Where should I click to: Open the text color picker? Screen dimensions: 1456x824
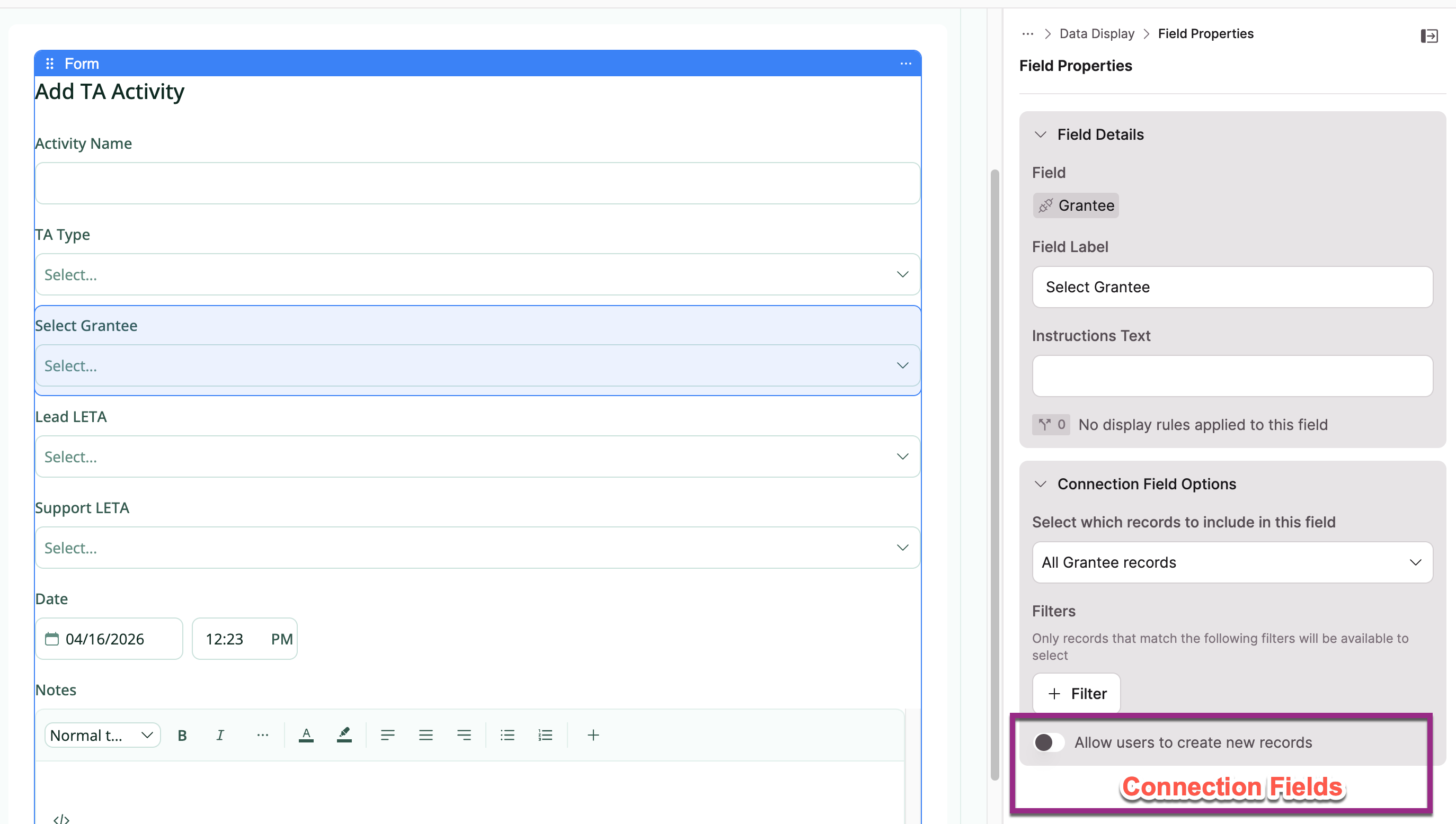coord(306,735)
